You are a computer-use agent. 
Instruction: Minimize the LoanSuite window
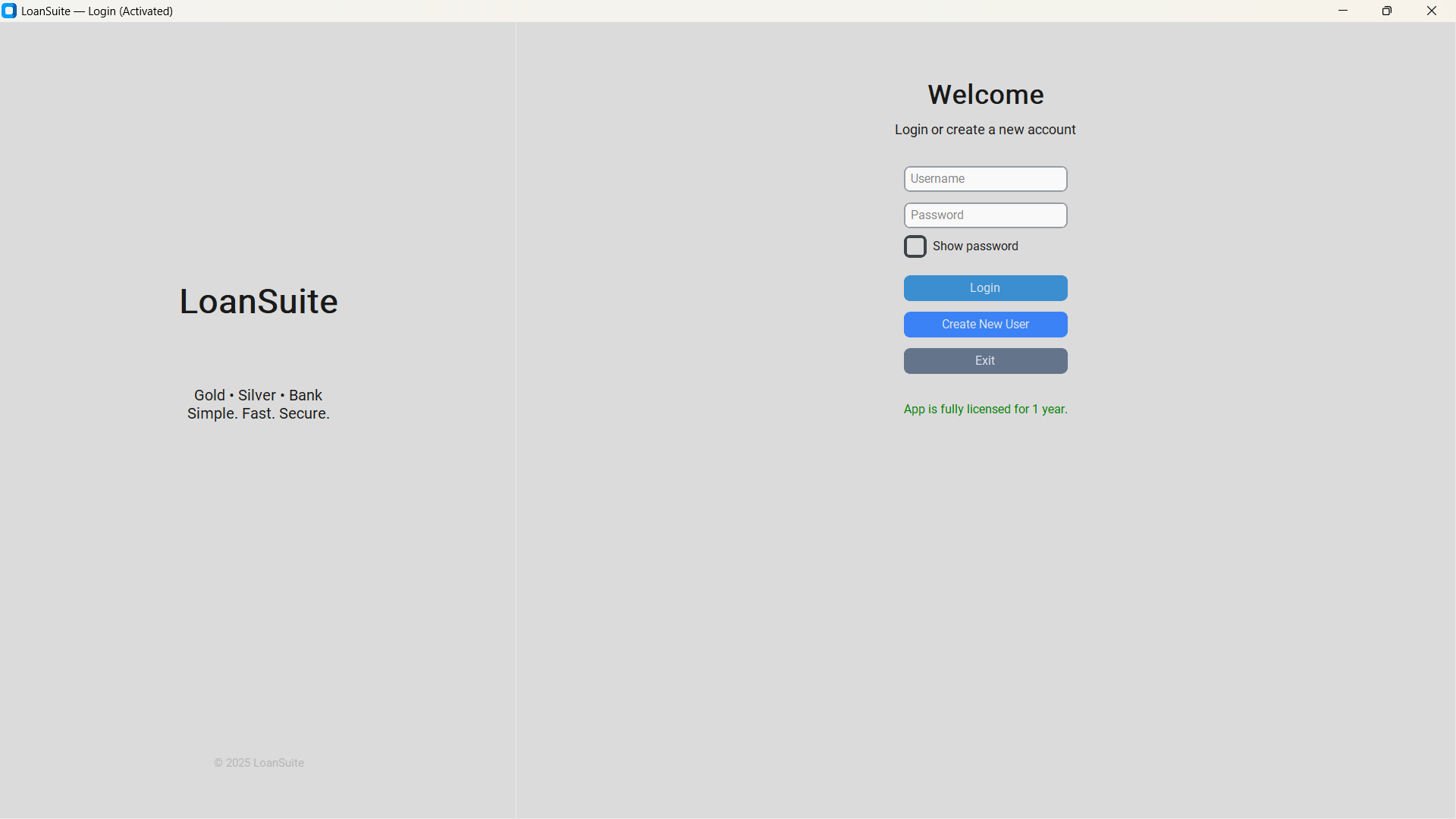(x=1344, y=11)
